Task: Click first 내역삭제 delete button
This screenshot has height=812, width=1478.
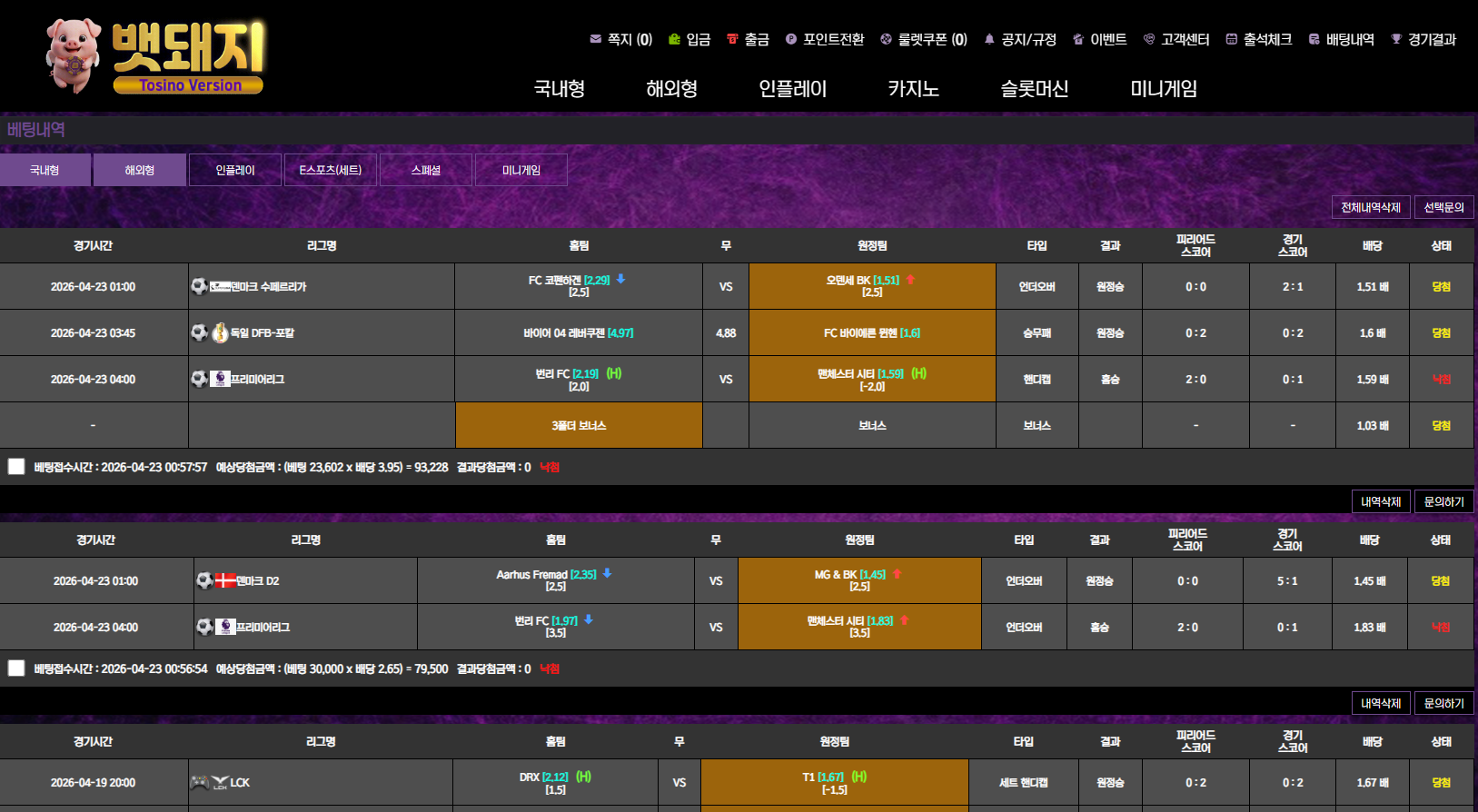Action: tap(1381, 501)
